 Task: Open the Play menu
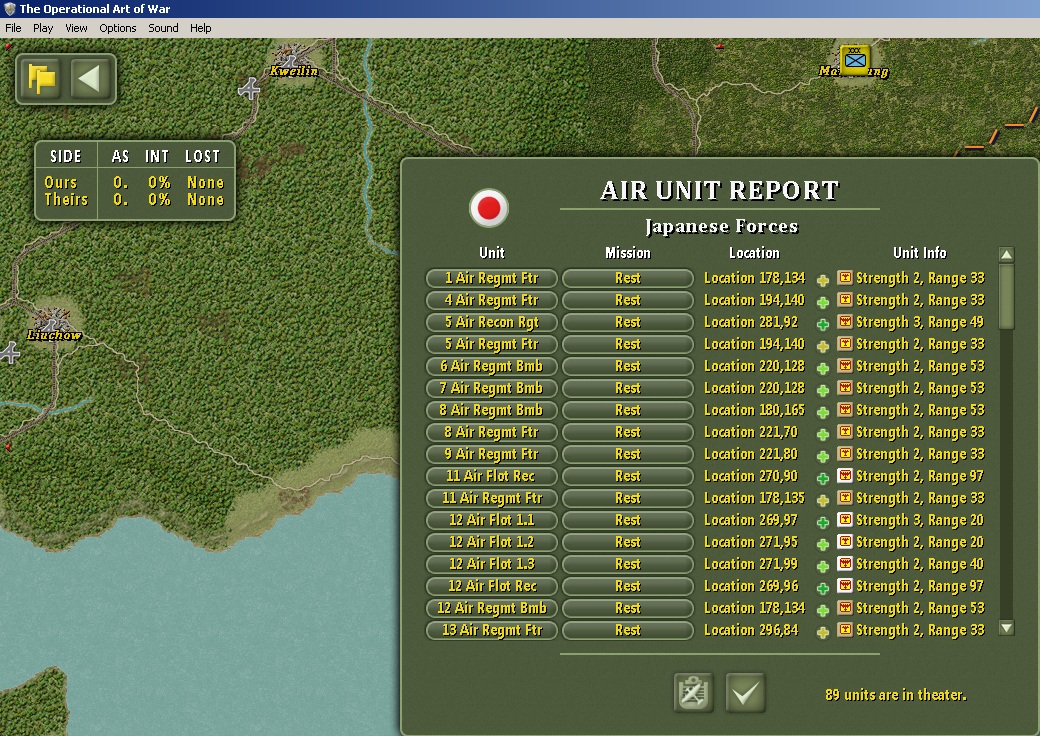(43, 28)
